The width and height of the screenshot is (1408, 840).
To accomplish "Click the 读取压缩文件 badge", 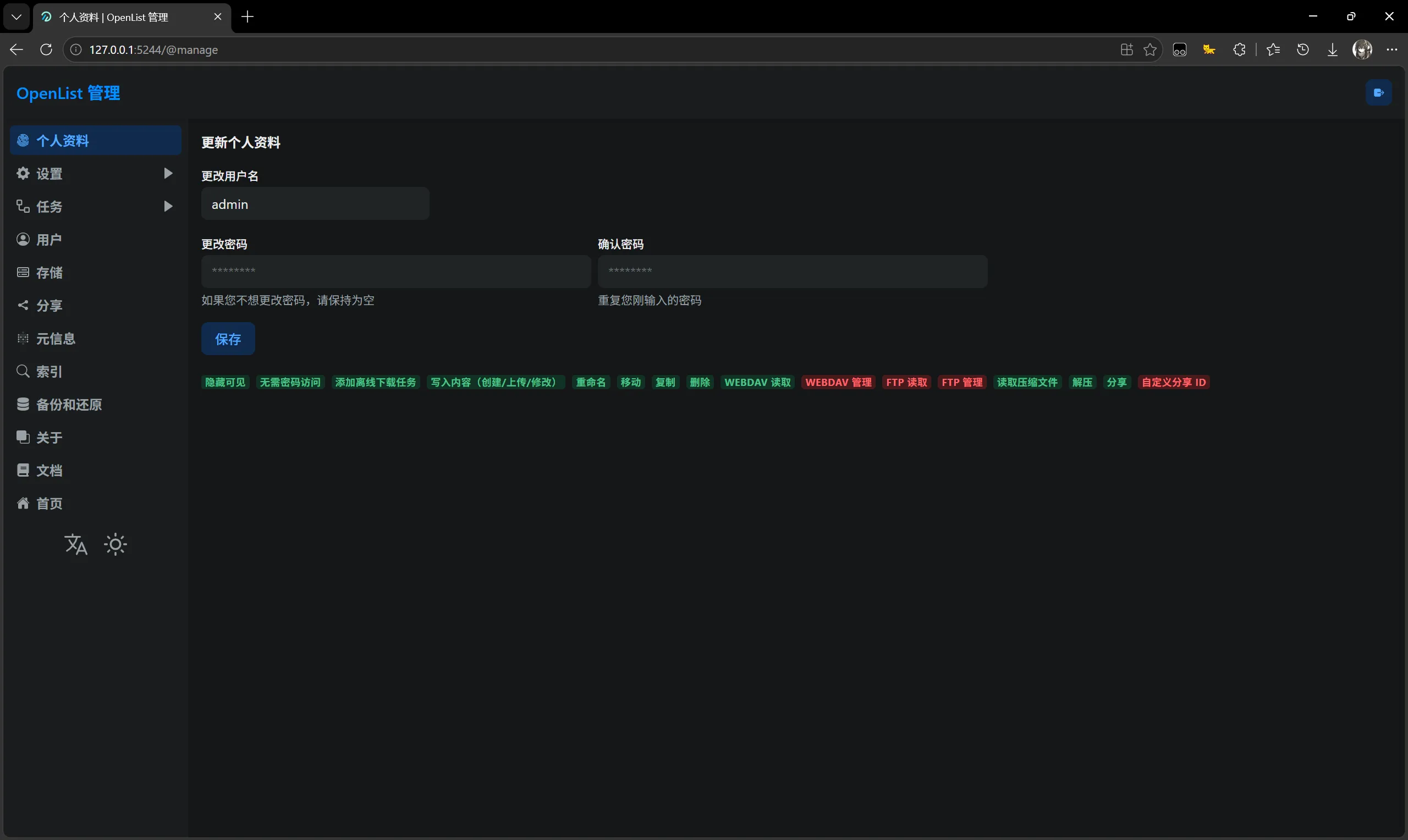I will tap(1027, 383).
